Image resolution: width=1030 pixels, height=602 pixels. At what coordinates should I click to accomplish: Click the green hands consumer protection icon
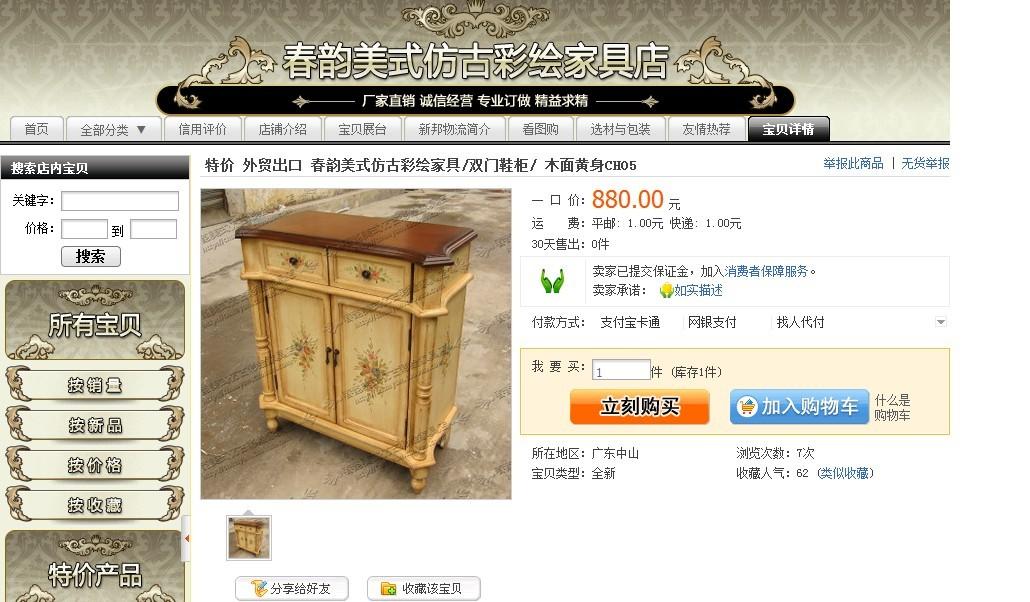coord(552,281)
